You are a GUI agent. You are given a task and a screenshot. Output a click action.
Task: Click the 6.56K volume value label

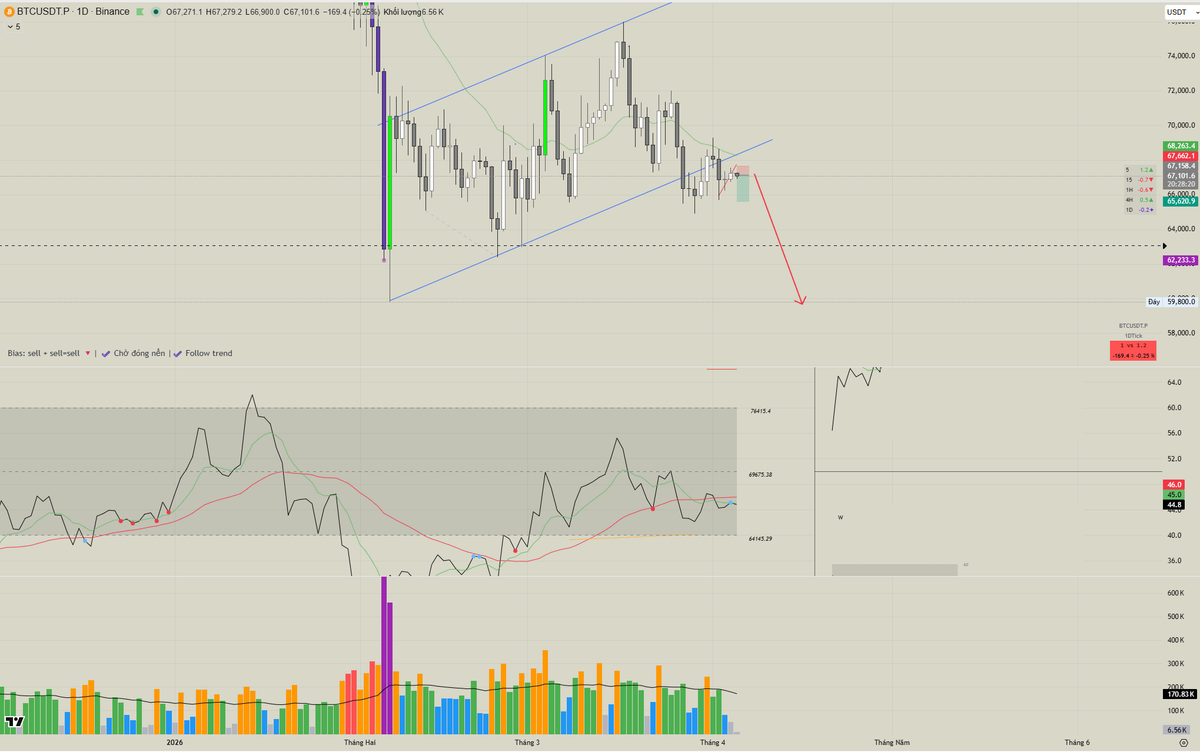[x=1175, y=730]
